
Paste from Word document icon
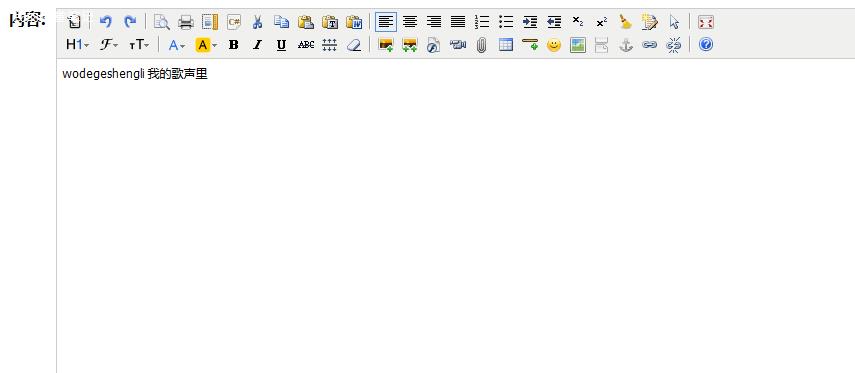coord(354,22)
